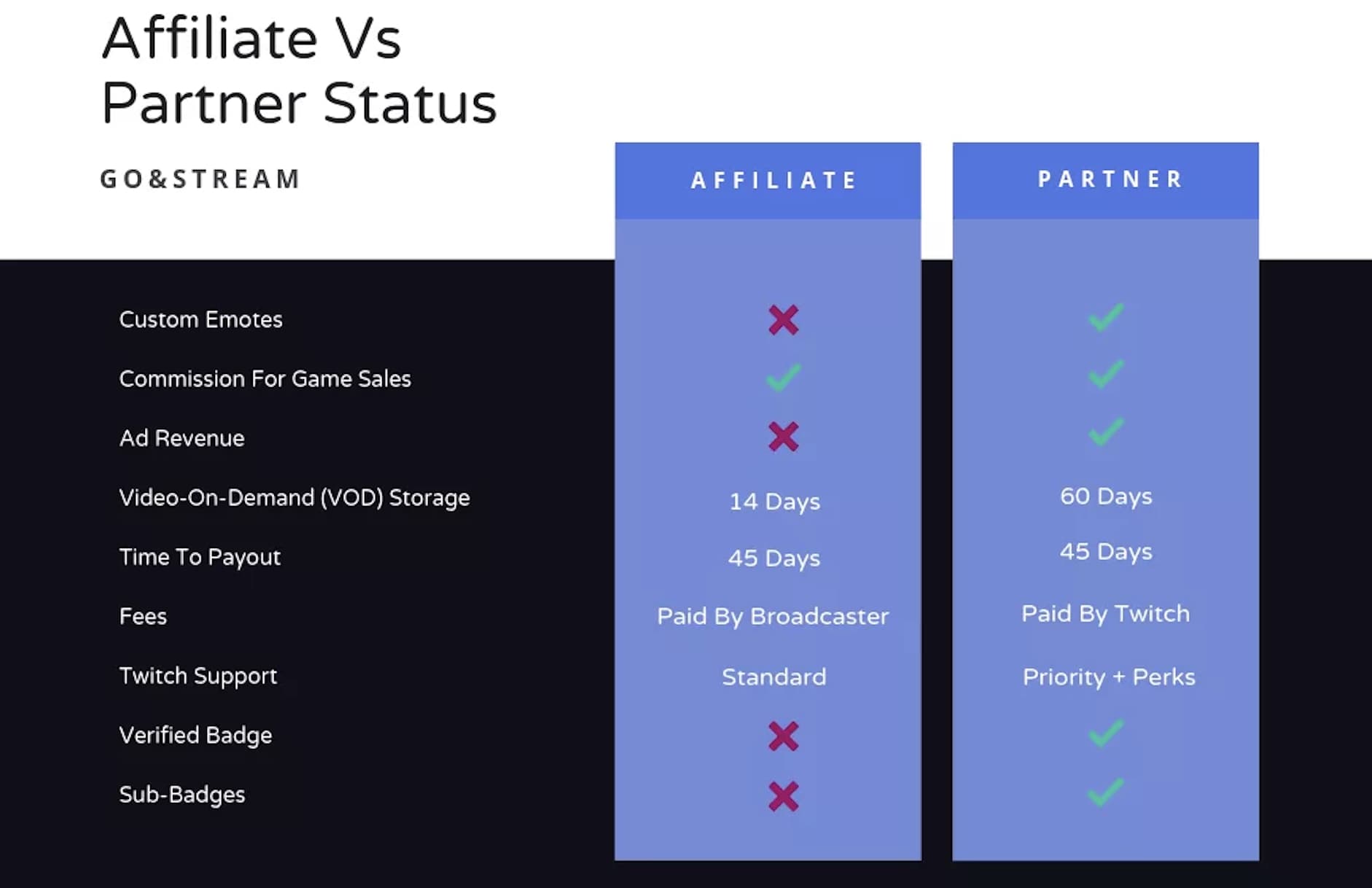Select the AFFILIATE column header
The width and height of the screenshot is (1372, 888).
tap(773, 180)
